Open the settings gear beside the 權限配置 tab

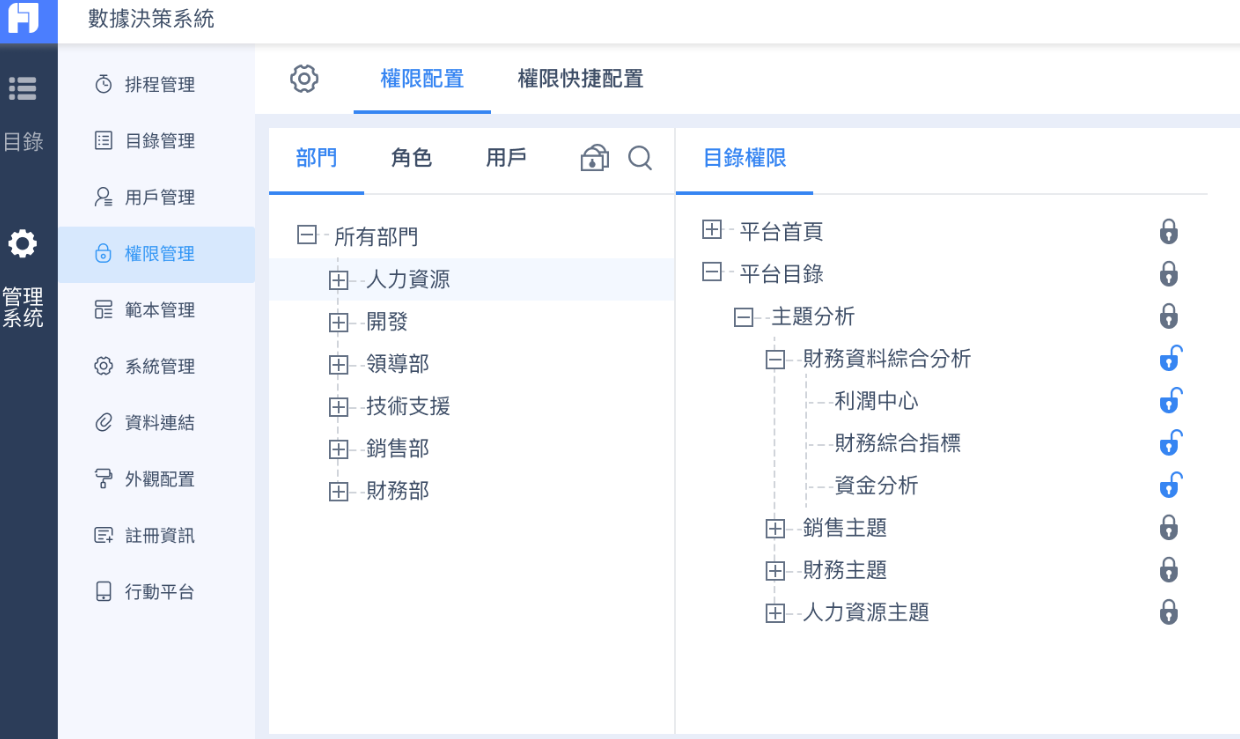[304, 79]
